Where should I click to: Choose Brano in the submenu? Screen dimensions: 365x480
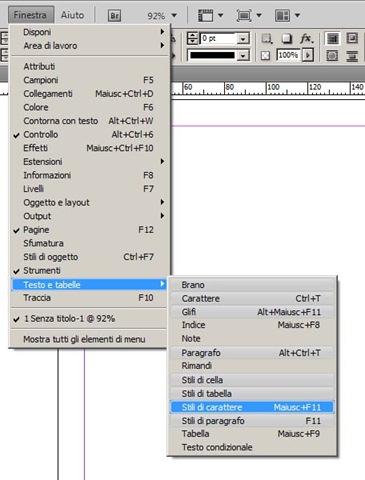click(252, 285)
